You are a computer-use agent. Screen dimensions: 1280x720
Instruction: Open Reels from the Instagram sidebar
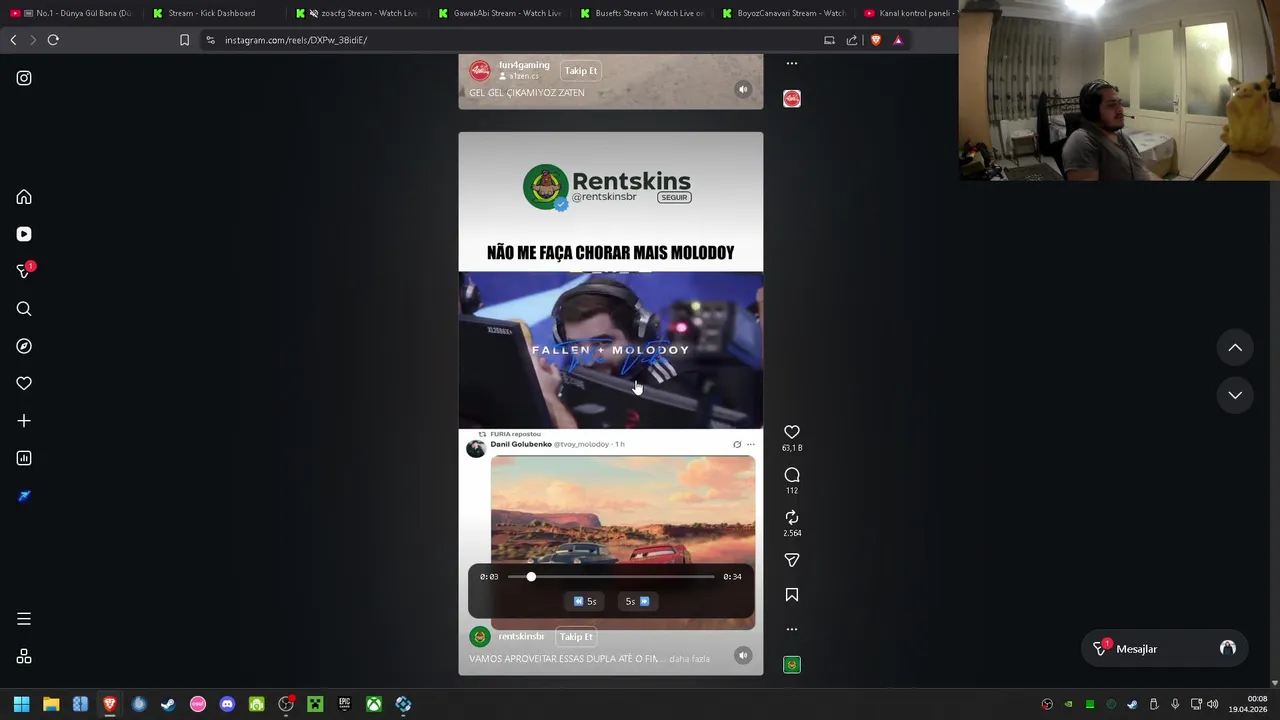point(24,234)
